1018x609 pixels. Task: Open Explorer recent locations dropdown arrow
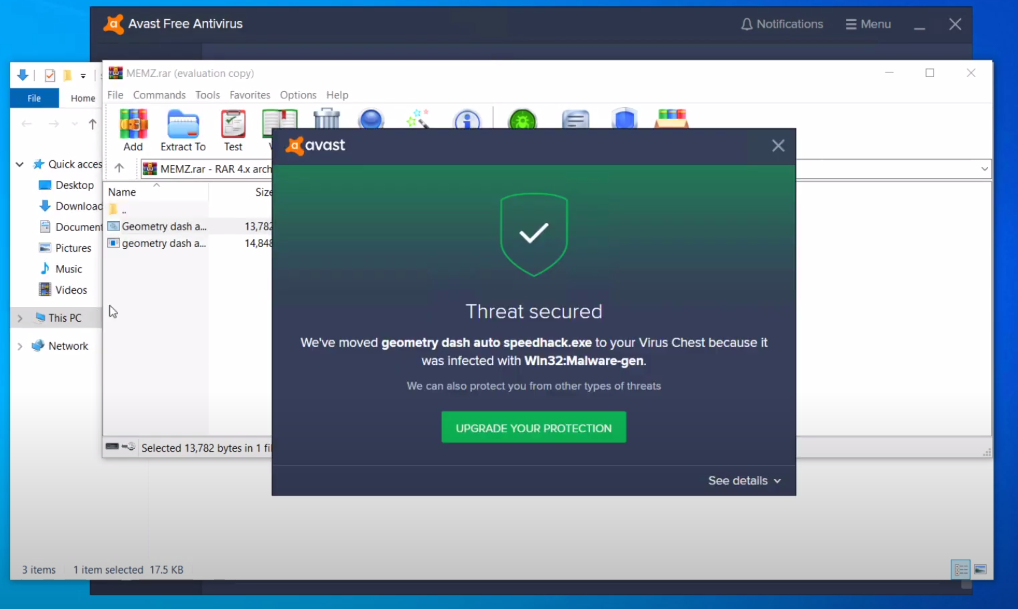click(x=75, y=123)
